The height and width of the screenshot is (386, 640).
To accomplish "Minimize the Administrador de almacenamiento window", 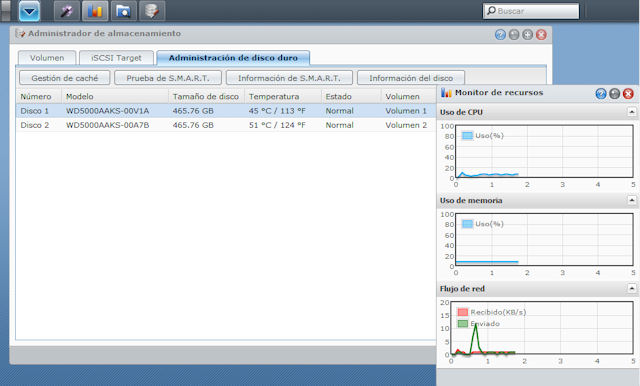I will click(514, 35).
